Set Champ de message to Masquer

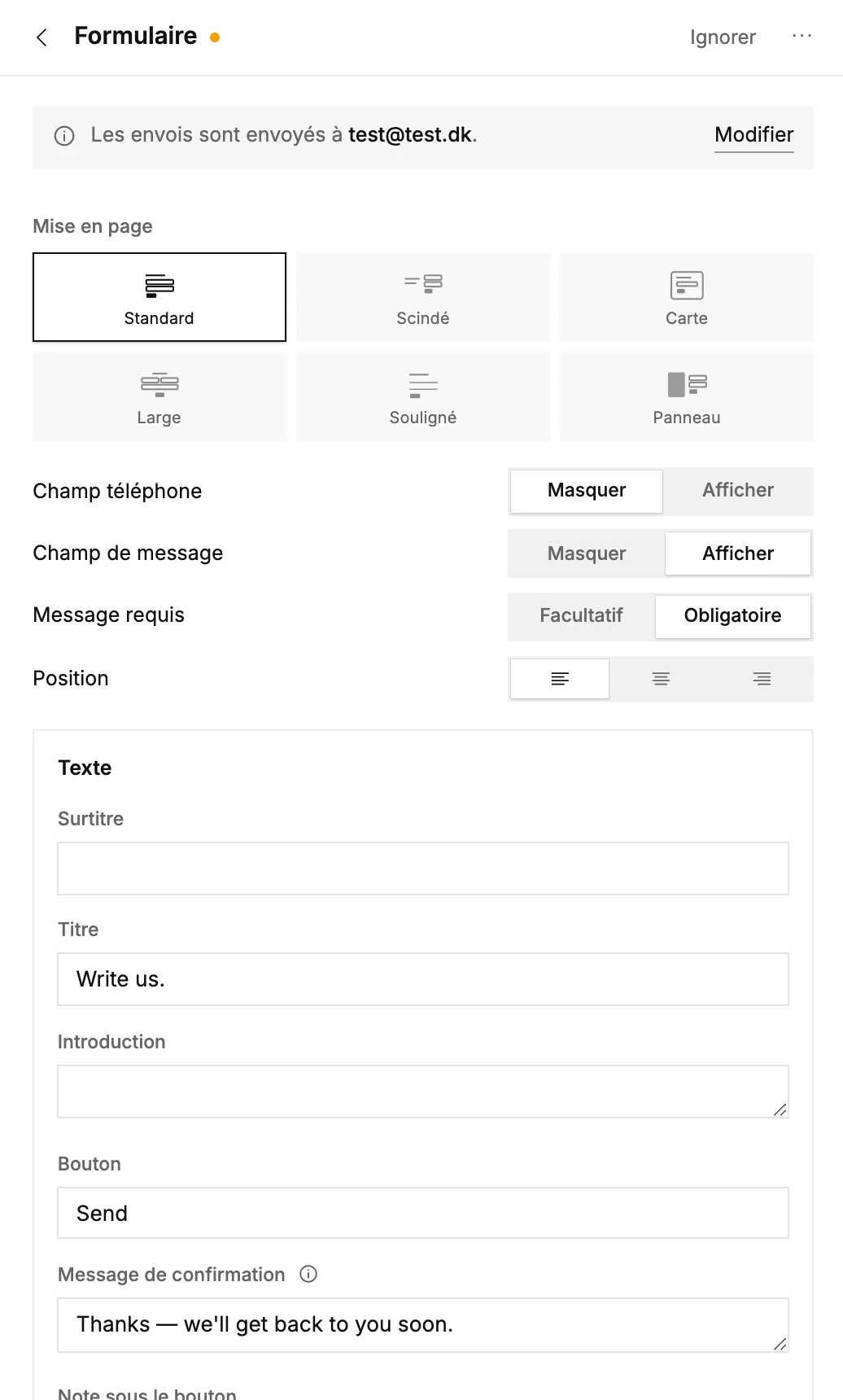587,553
